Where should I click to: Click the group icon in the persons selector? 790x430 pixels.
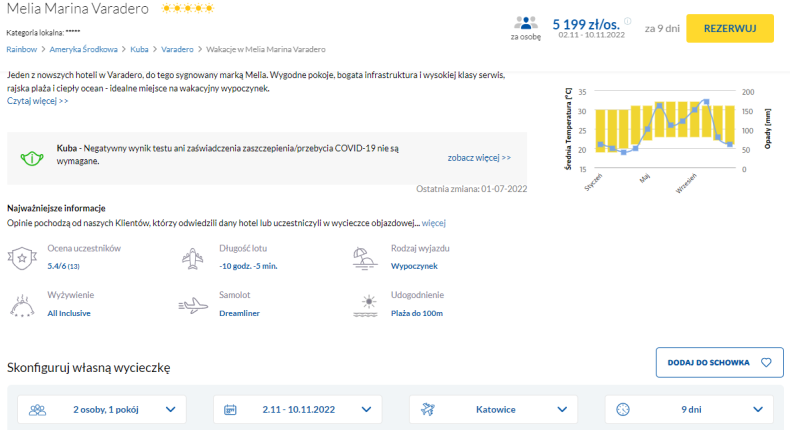tap(37, 410)
